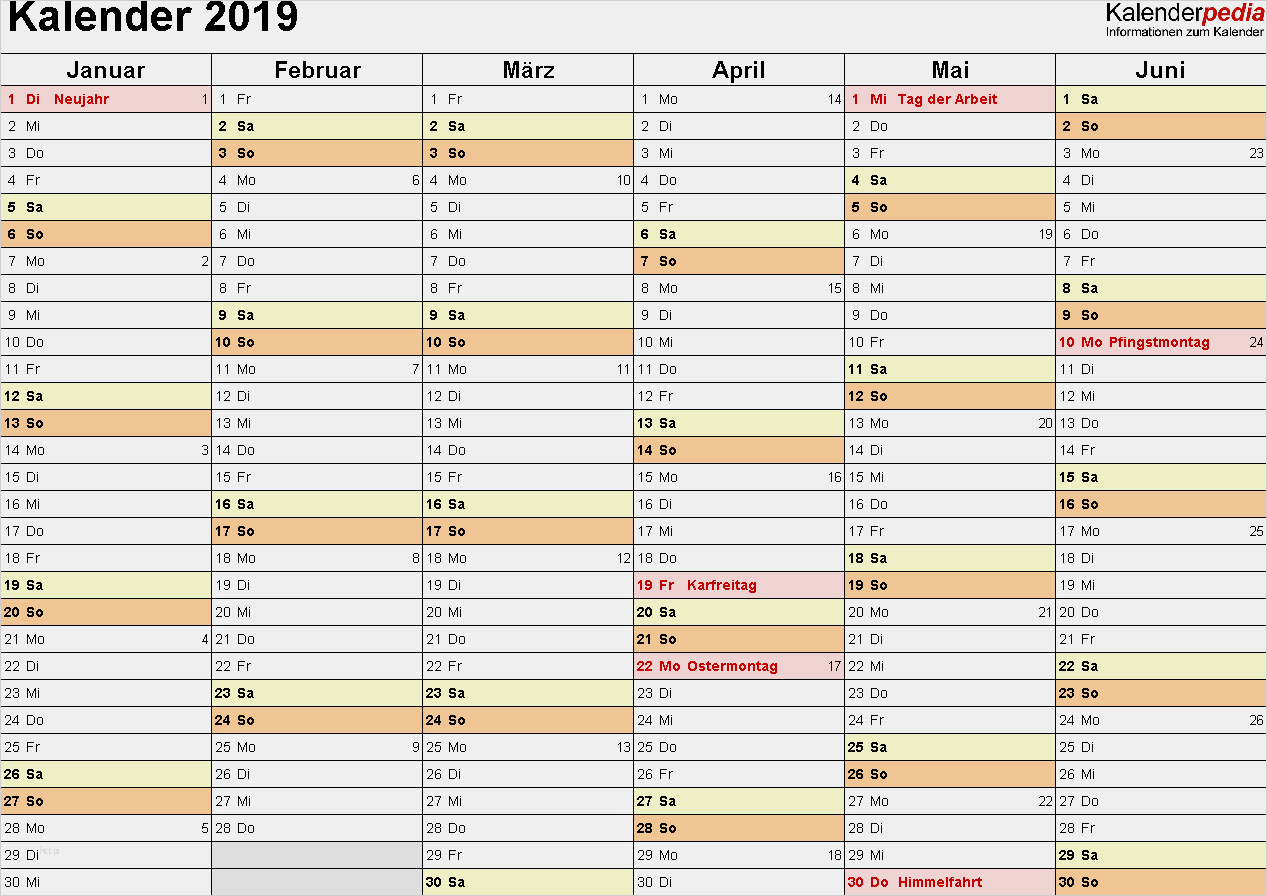1267x896 pixels.
Task: Select the Januar column header
Action: (106, 70)
